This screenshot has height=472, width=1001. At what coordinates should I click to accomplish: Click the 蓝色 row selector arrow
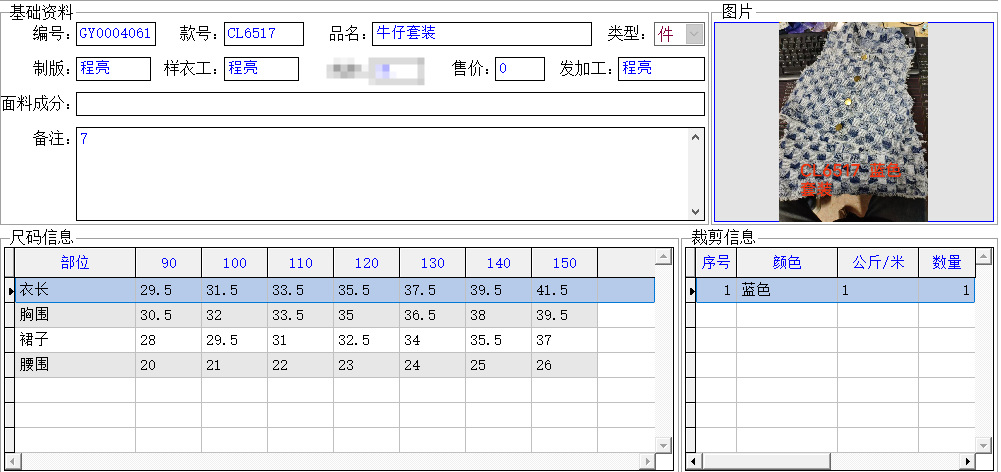tap(691, 291)
